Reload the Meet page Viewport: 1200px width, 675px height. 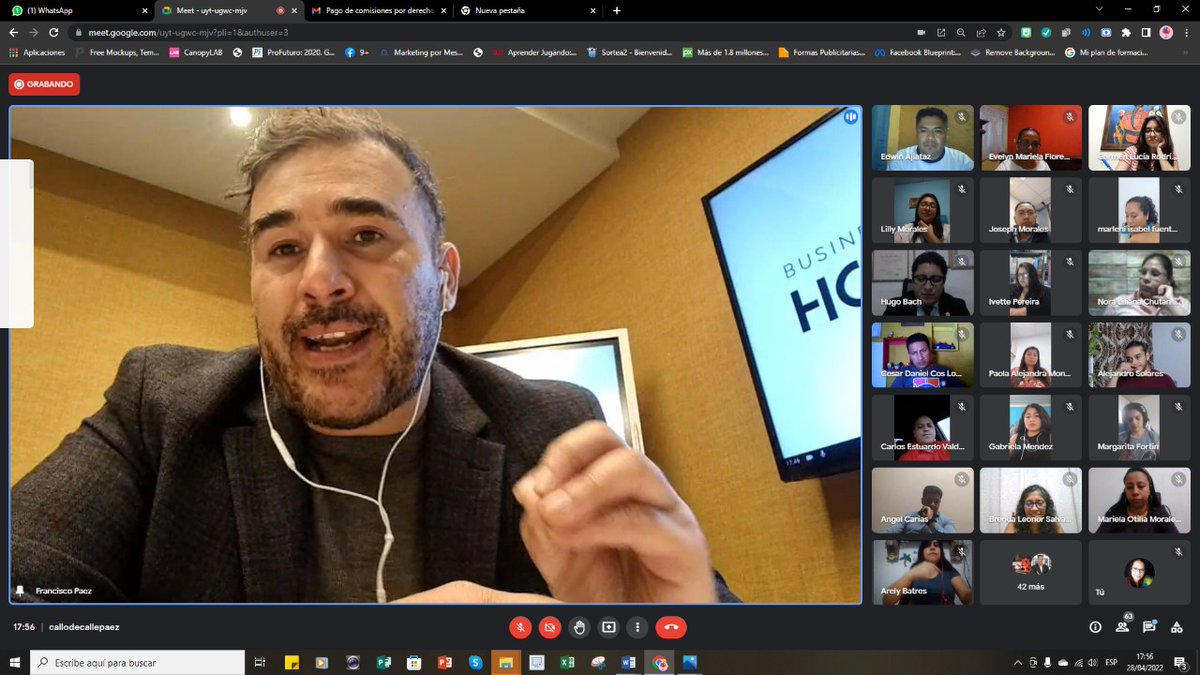click(56, 32)
